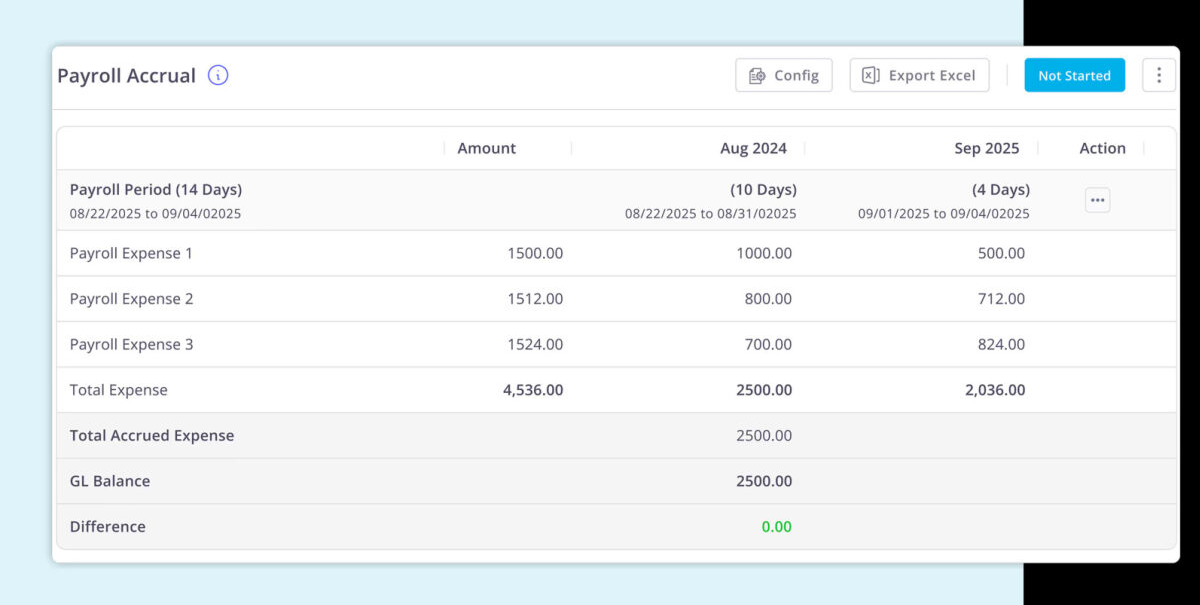
Task: Click Difference row to toggle reconciliation detail
Action: tap(107, 526)
